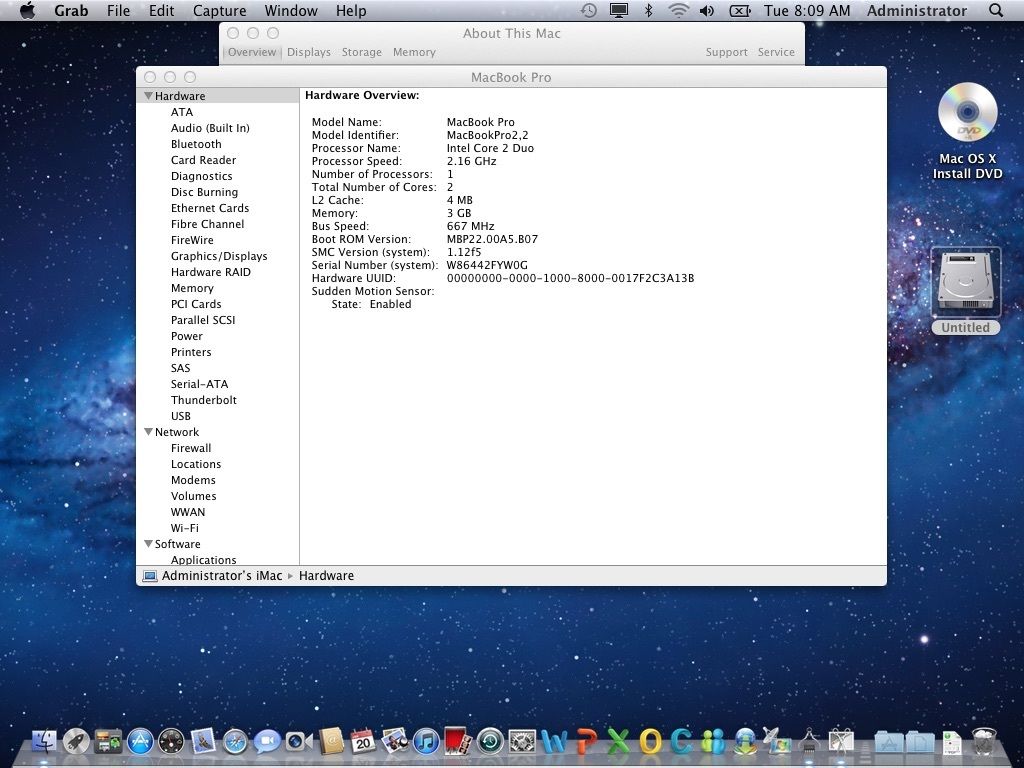Open Time Machine menu bar icon
This screenshot has height=768, width=1024.
tap(589, 11)
